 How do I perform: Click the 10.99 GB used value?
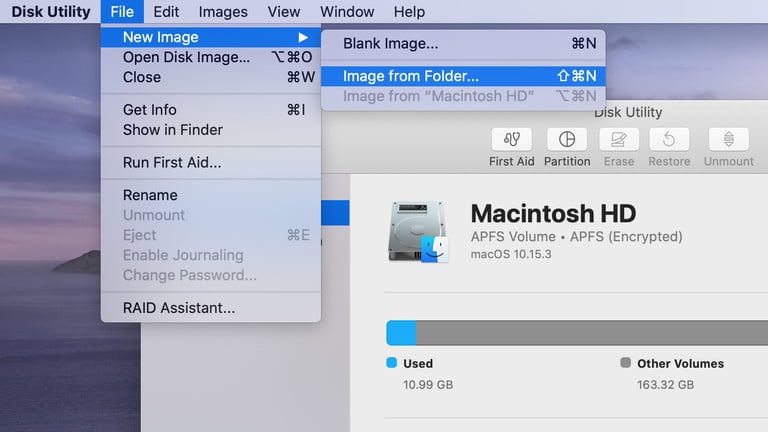pos(428,385)
